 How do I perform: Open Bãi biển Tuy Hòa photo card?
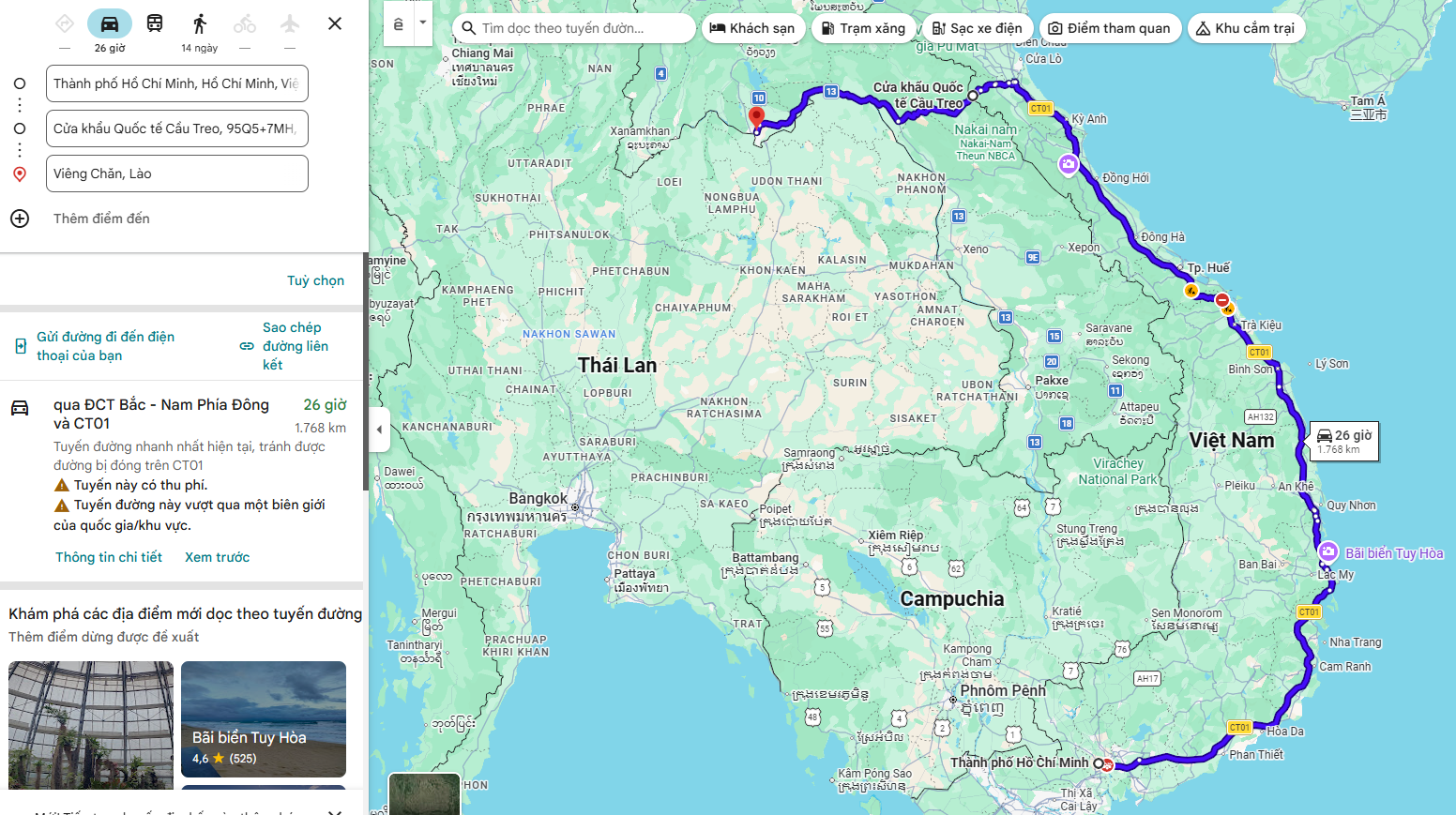click(264, 719)
